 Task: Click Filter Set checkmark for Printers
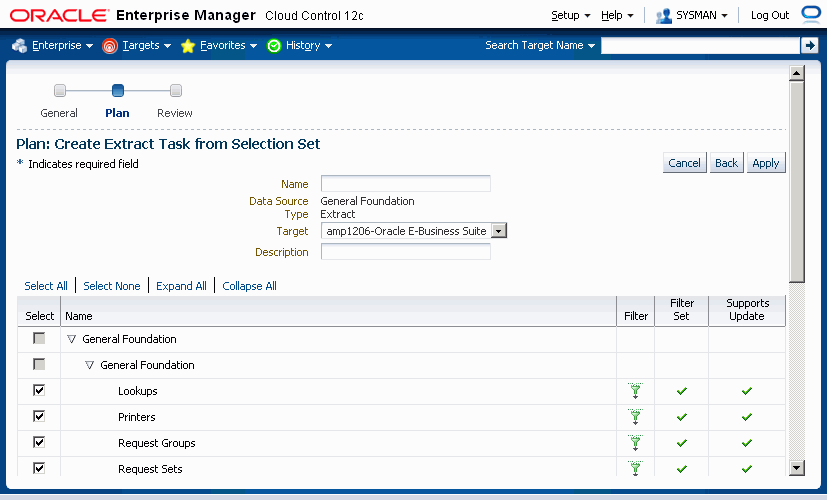coord(681,417)
